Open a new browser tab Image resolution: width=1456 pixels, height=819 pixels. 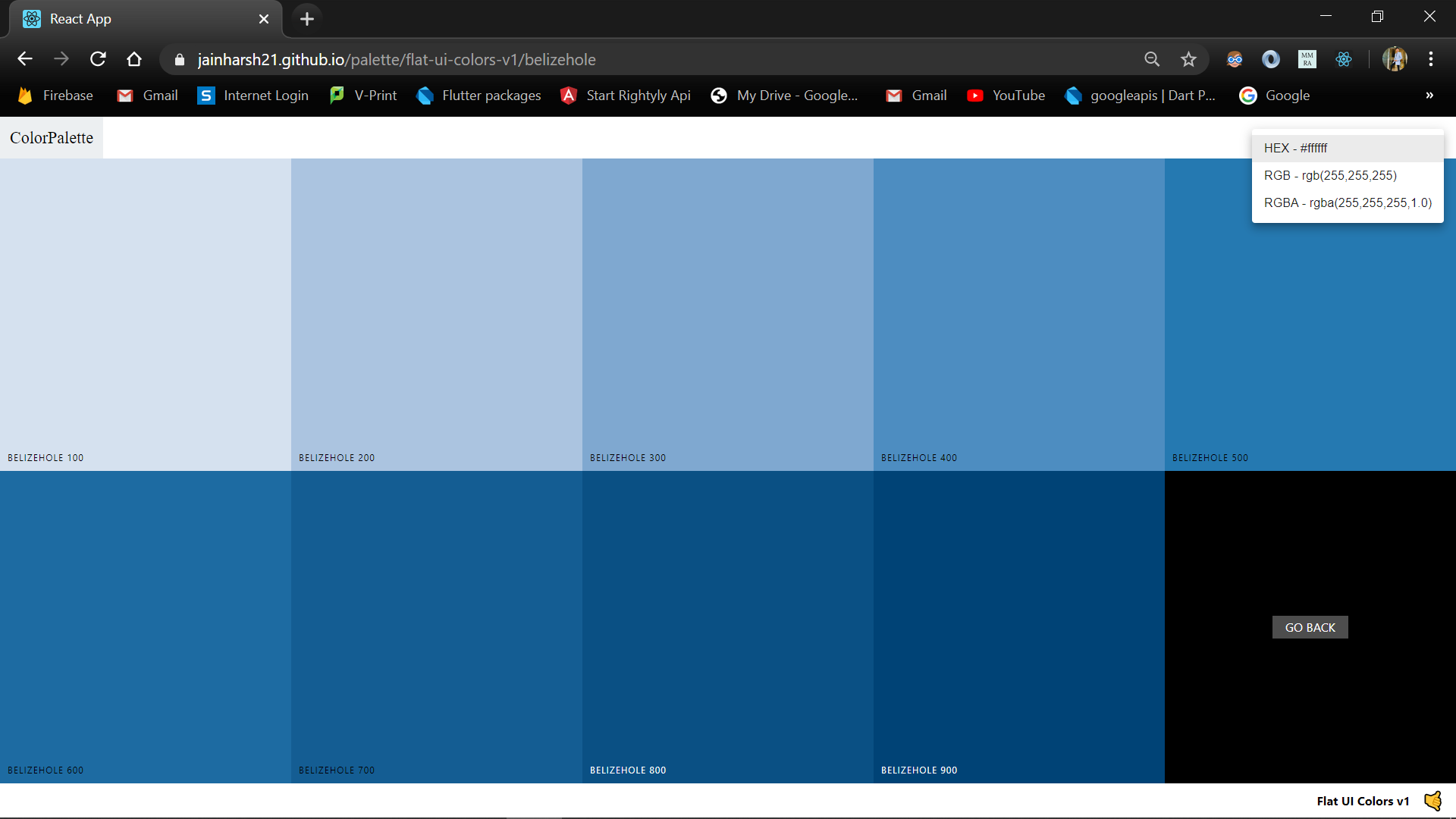[306, 19]
